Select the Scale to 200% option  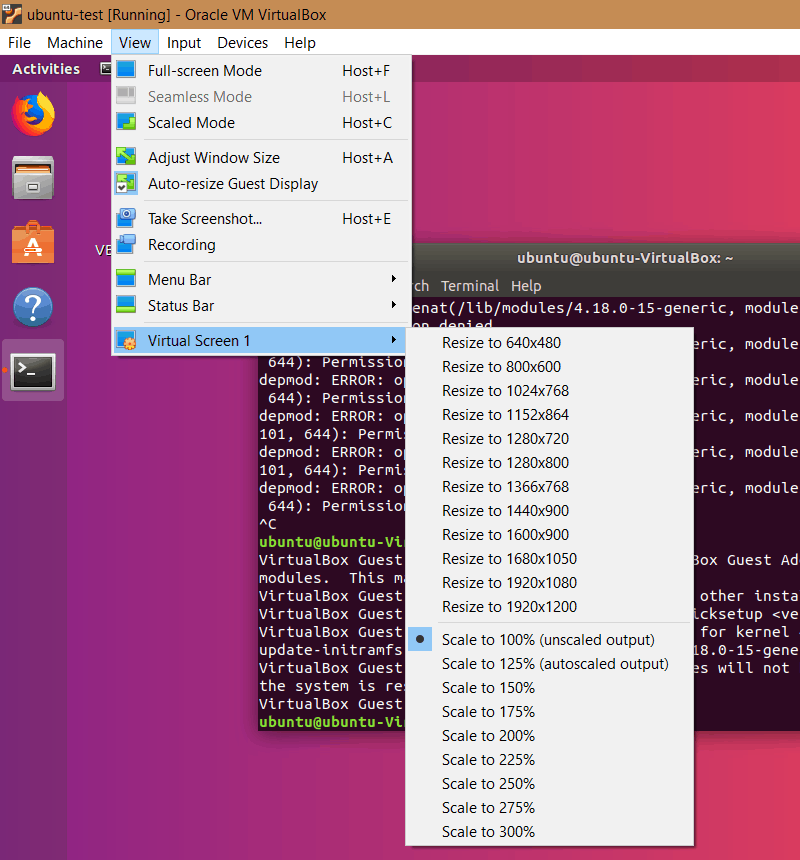(x=487, y=735)
